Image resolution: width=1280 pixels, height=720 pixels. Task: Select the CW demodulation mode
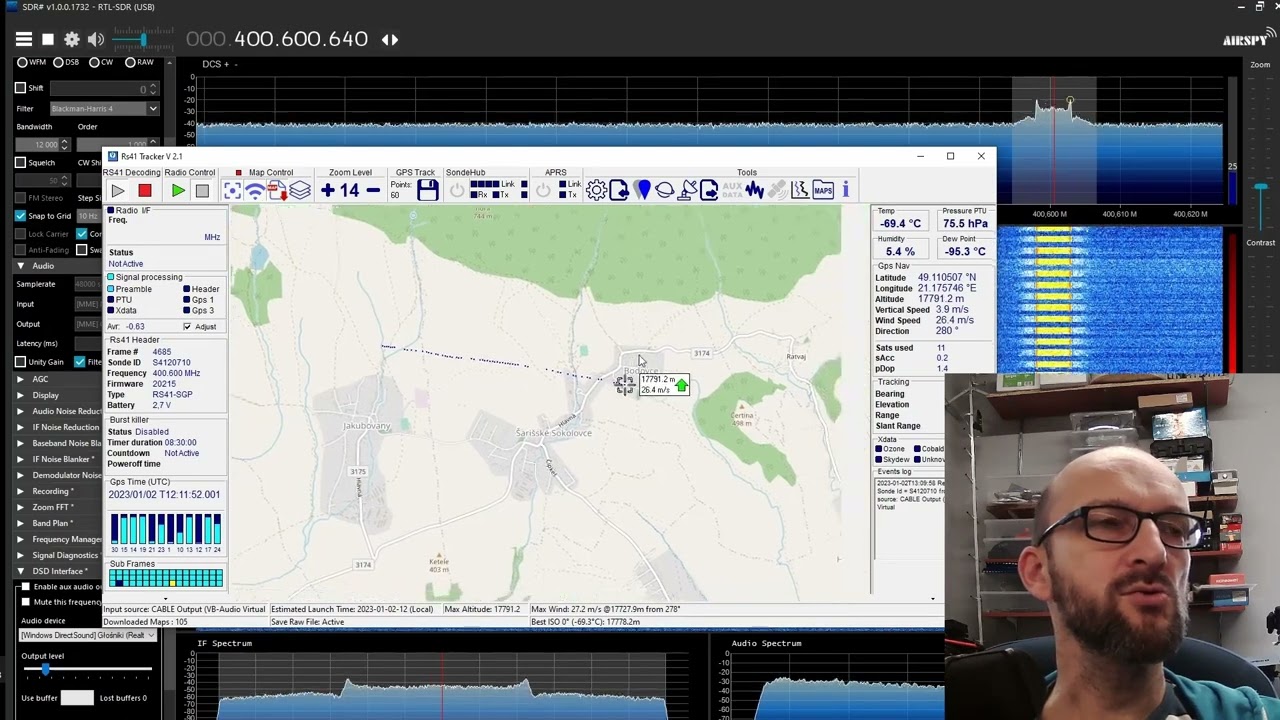click(x=94, y=63)
